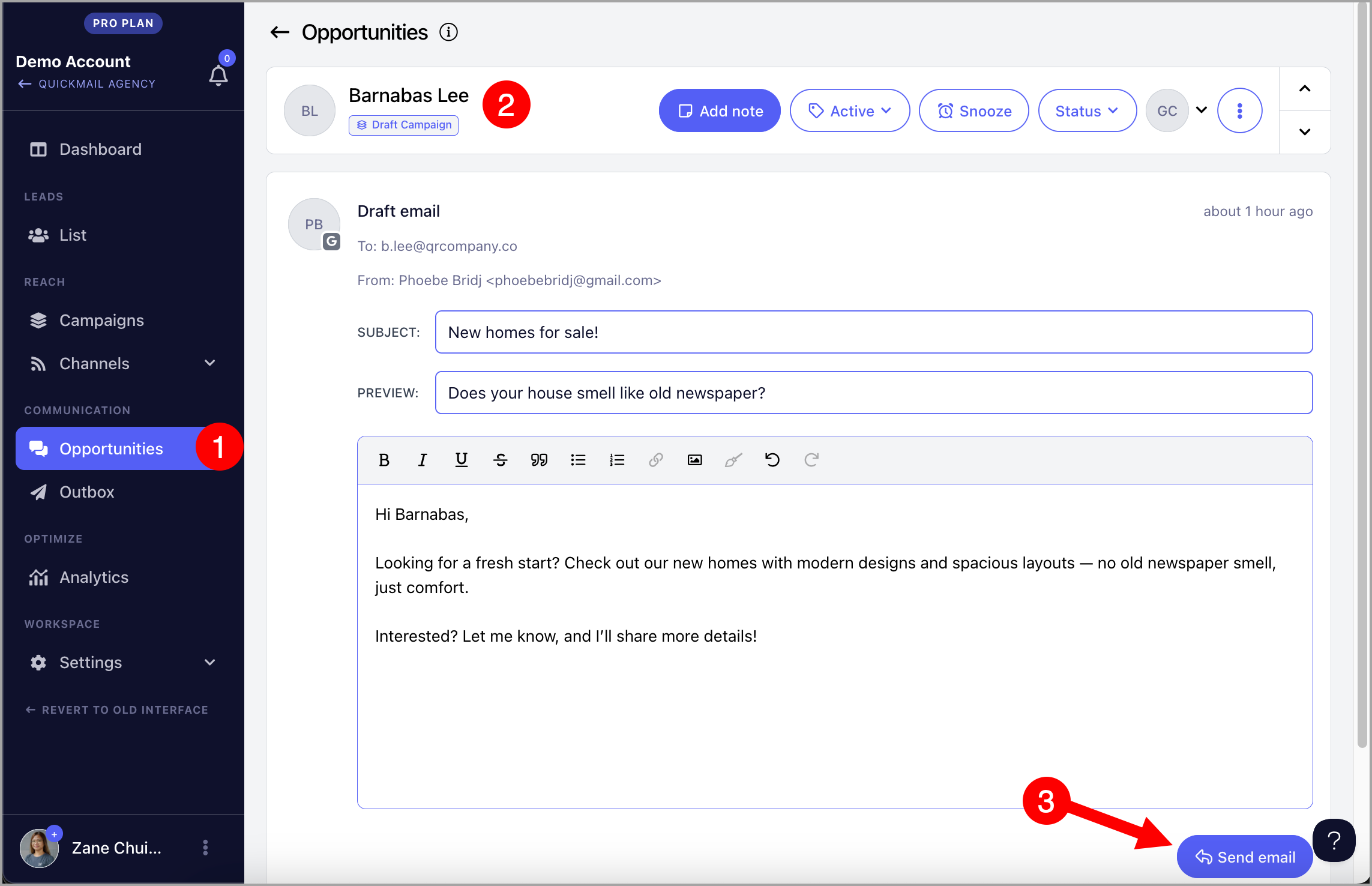The height and width of the screenshot is (886, 1372).
Task: Click the Draft Campaign tag
Action: coord(403,125)
